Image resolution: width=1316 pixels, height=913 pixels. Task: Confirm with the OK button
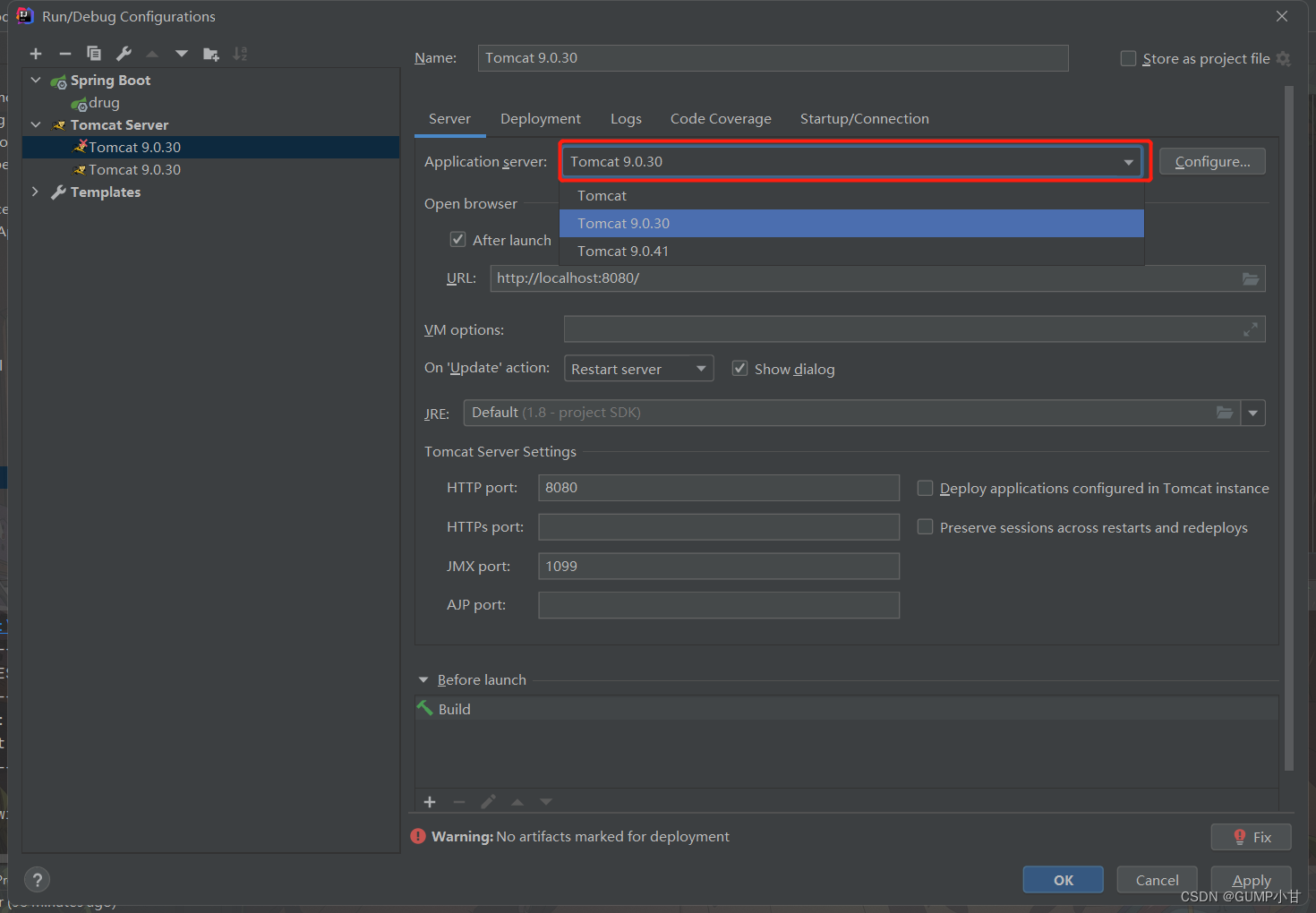point(1064,880)
